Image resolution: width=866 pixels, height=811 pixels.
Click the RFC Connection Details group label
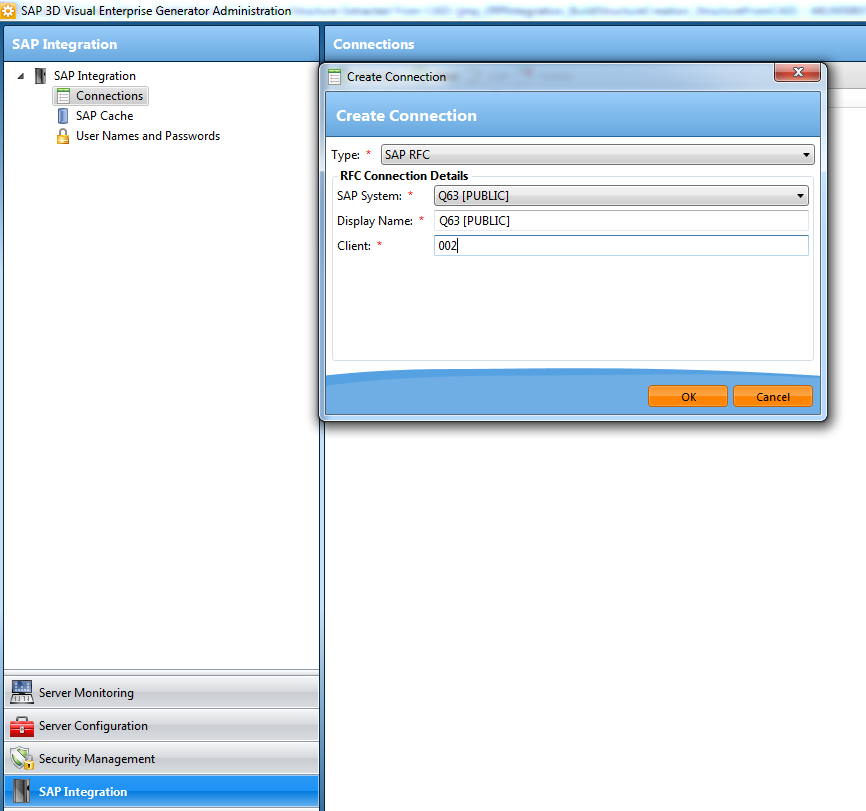click(404, 176)
